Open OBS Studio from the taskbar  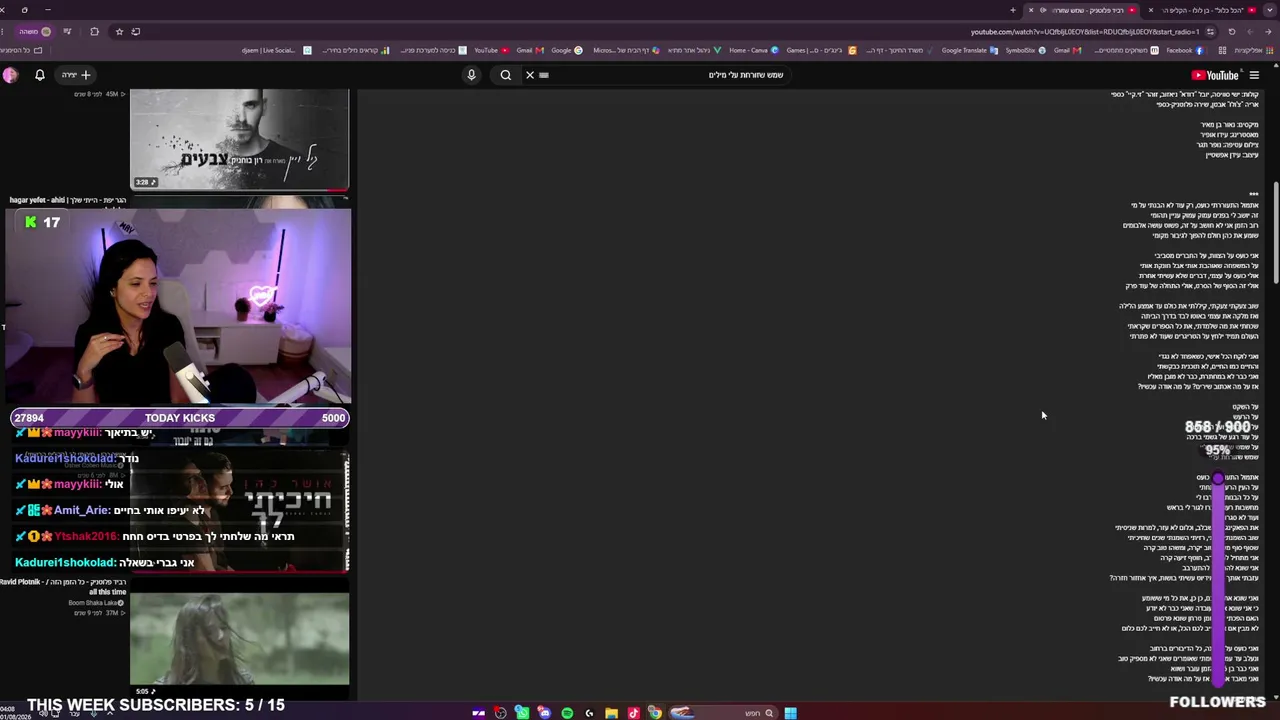(500, 713)
